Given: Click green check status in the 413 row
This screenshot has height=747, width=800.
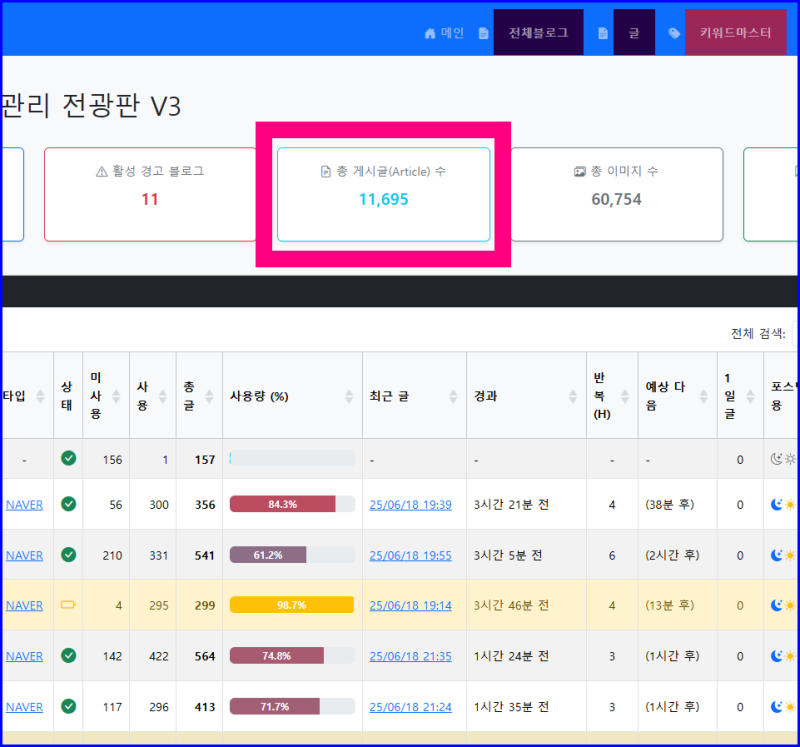Looking at the screenshot, I should (68, 706).
